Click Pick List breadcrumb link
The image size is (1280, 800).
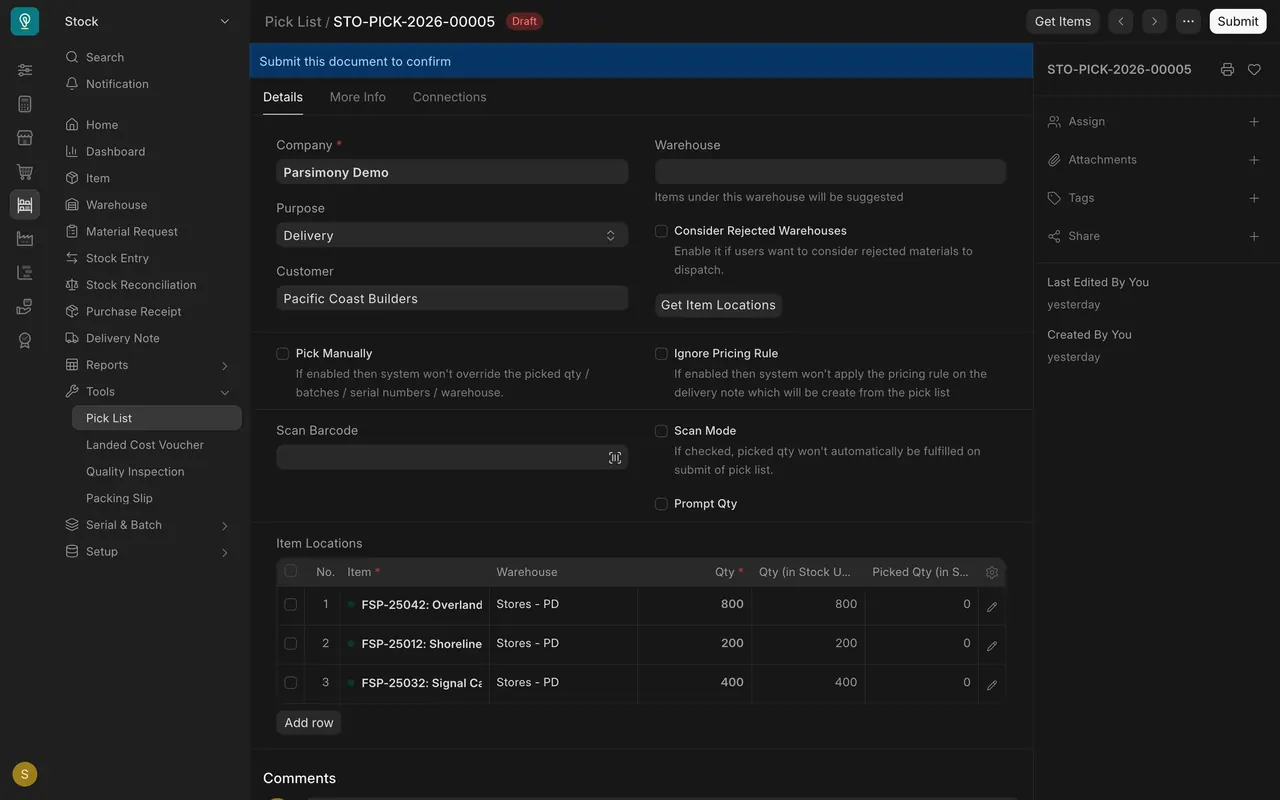point(293,21)
